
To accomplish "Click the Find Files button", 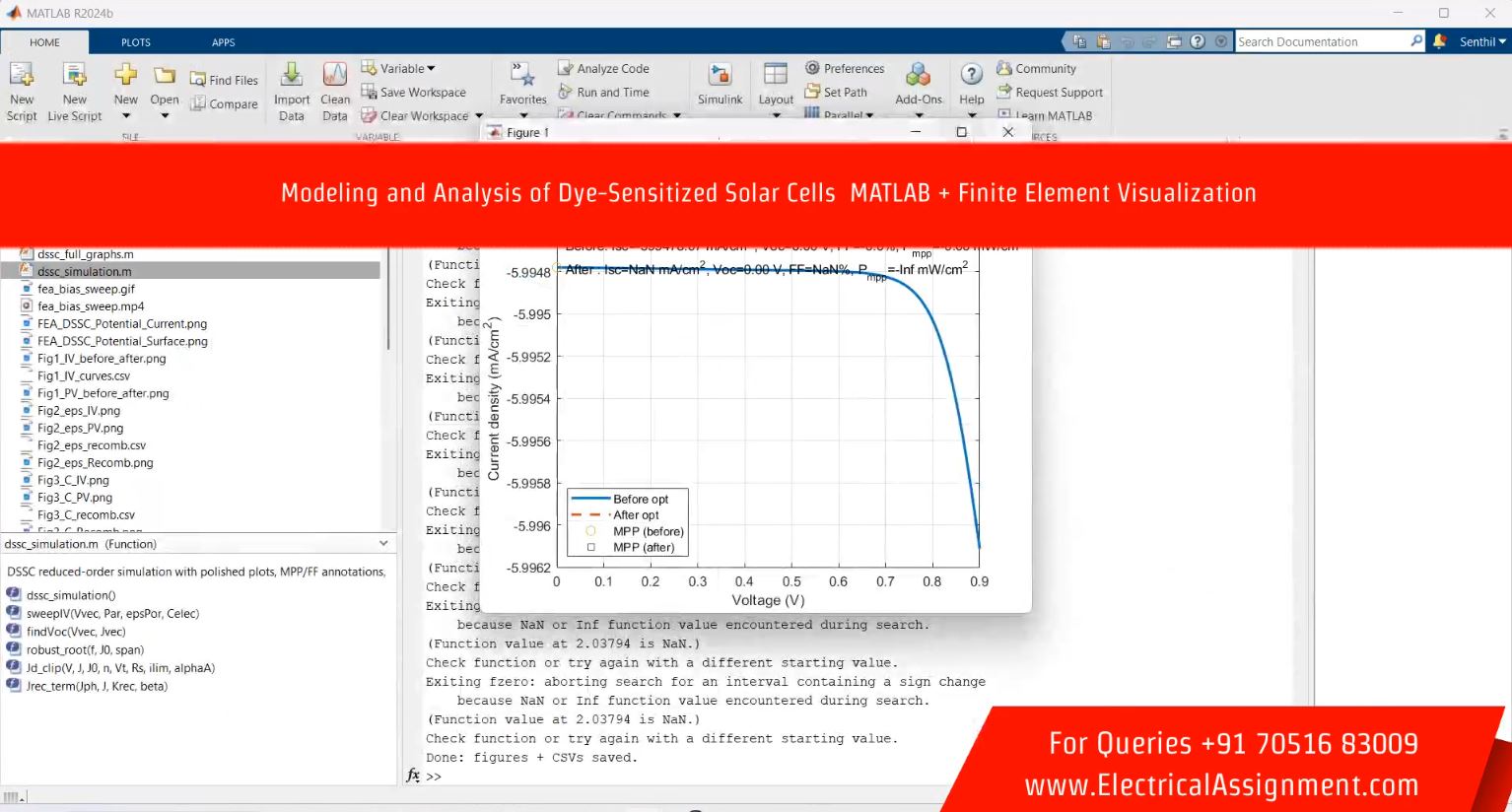I will click(224, 80).
